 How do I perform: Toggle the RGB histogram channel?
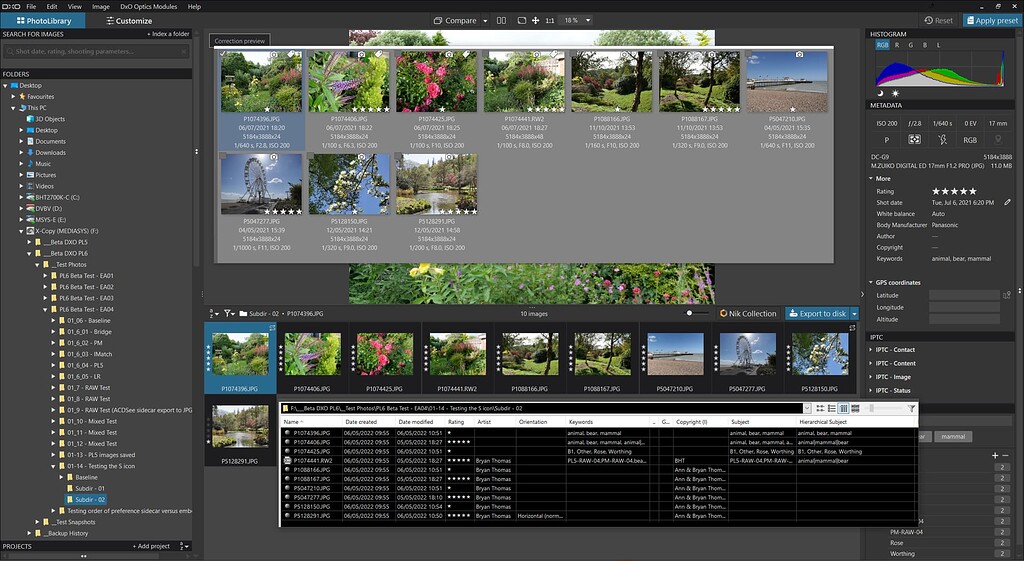pyautogui.click(x=882, y=45)
